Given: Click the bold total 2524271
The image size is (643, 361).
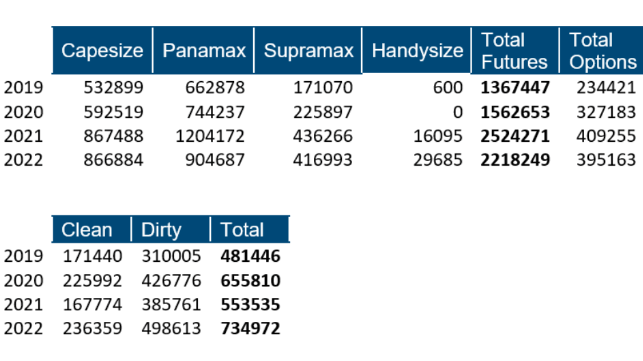Looking at the screenshot, I should pyautogui.click(x=515, y=136).
